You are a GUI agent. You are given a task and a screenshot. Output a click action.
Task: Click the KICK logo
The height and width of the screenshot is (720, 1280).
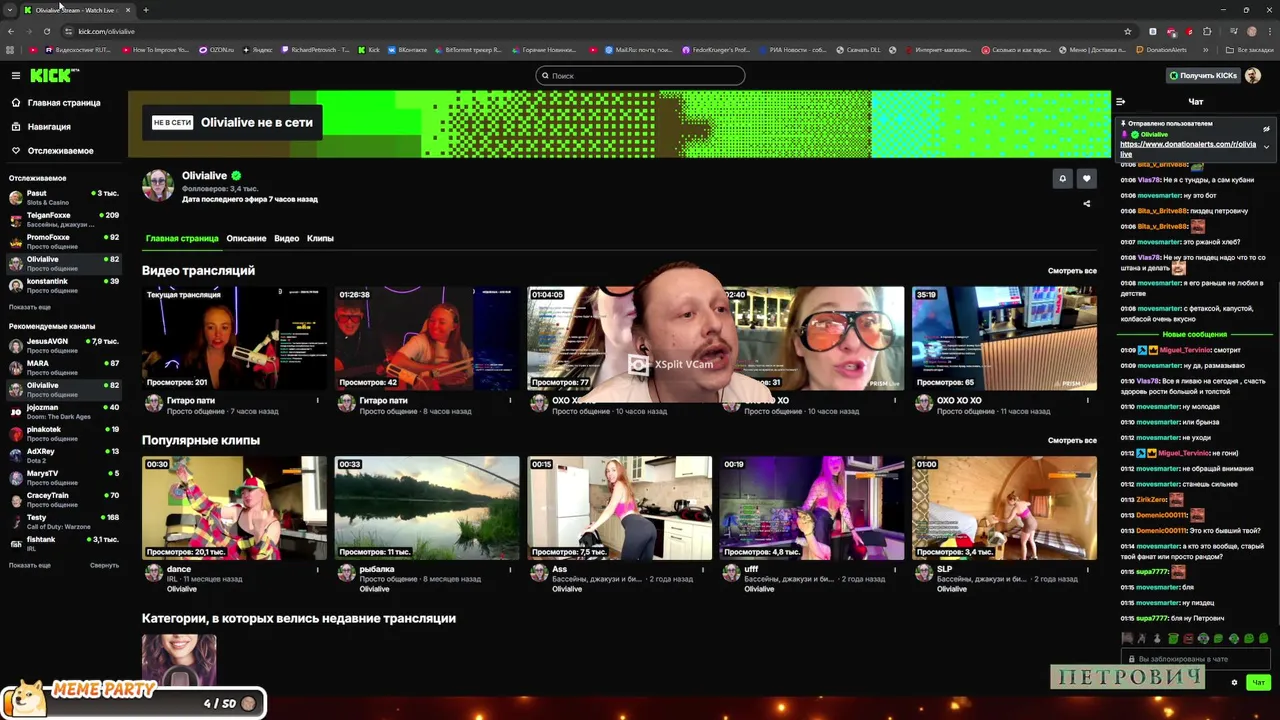tap(54, 75)
